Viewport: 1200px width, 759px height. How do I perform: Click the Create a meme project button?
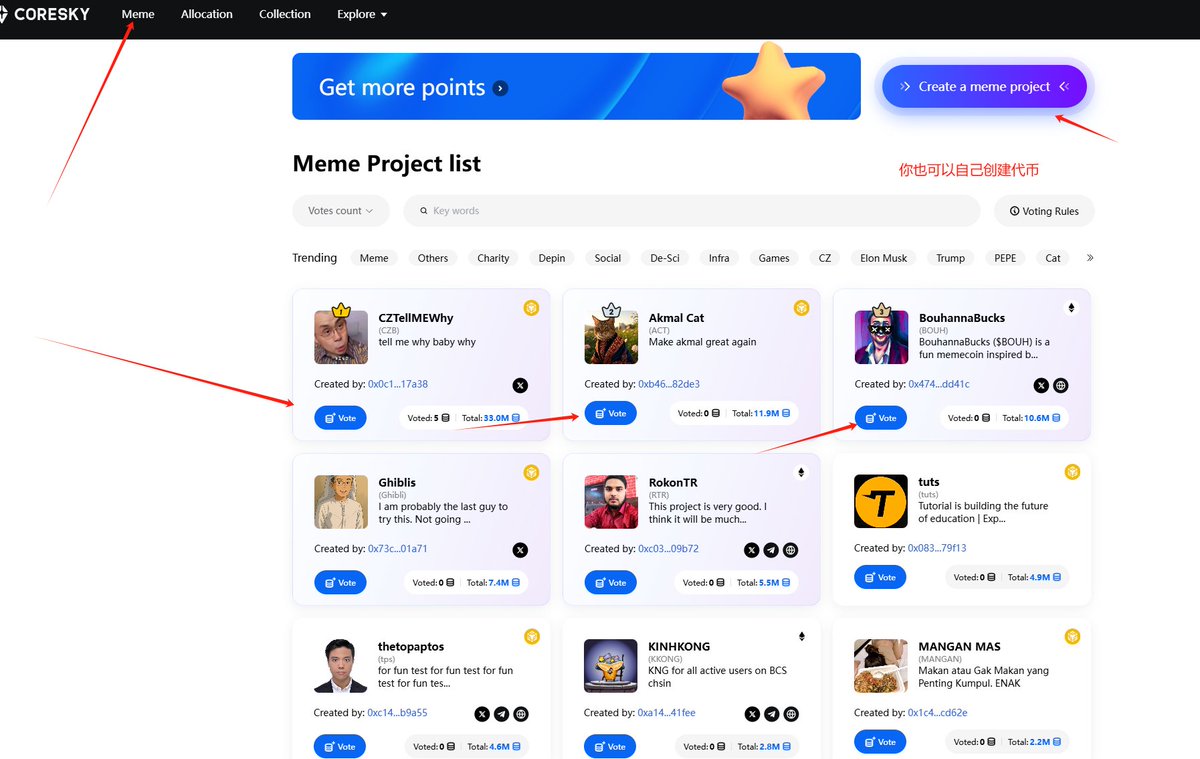click(984, 87)
